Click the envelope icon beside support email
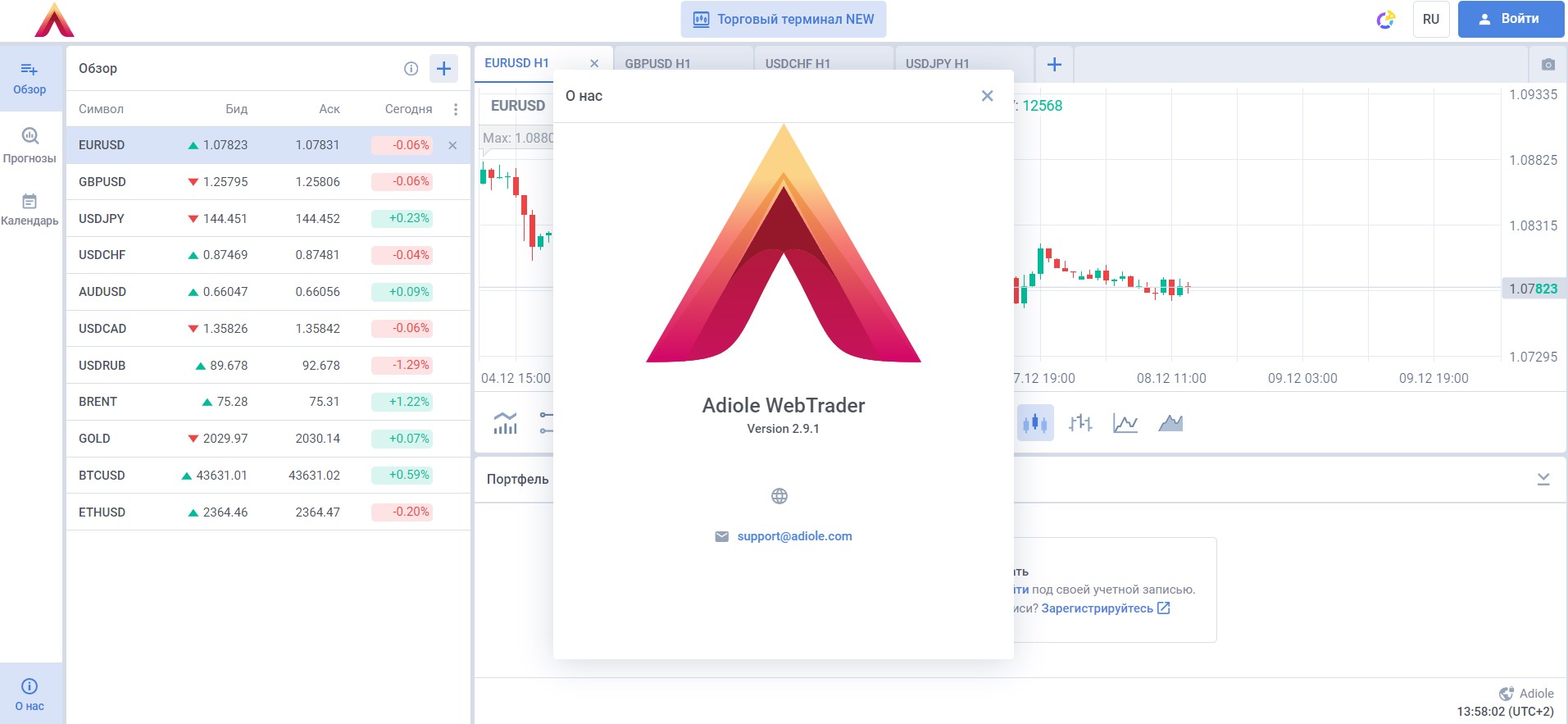 721,536
